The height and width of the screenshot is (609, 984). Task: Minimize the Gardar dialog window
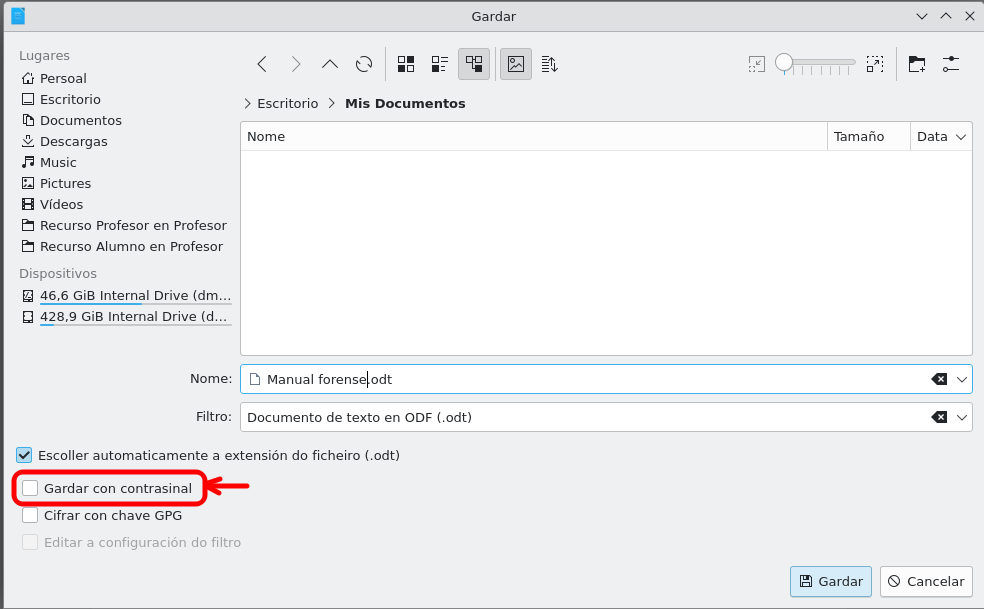pyautogui.click(x=922, y=16)
